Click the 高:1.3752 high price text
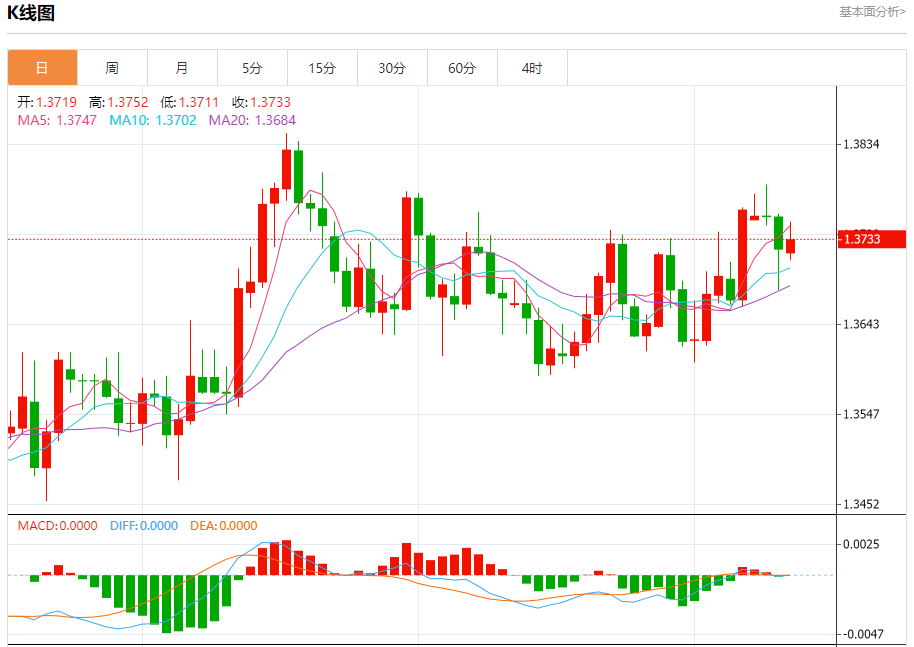This screenshot has height=647, width=914. coord(118,102)
